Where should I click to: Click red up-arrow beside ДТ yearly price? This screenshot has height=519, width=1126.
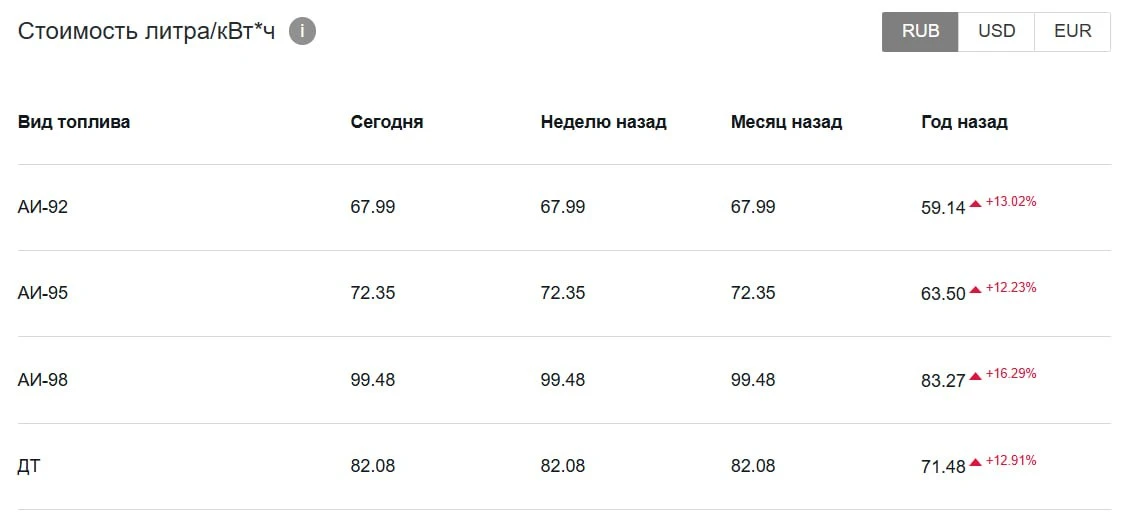point(975,462)
